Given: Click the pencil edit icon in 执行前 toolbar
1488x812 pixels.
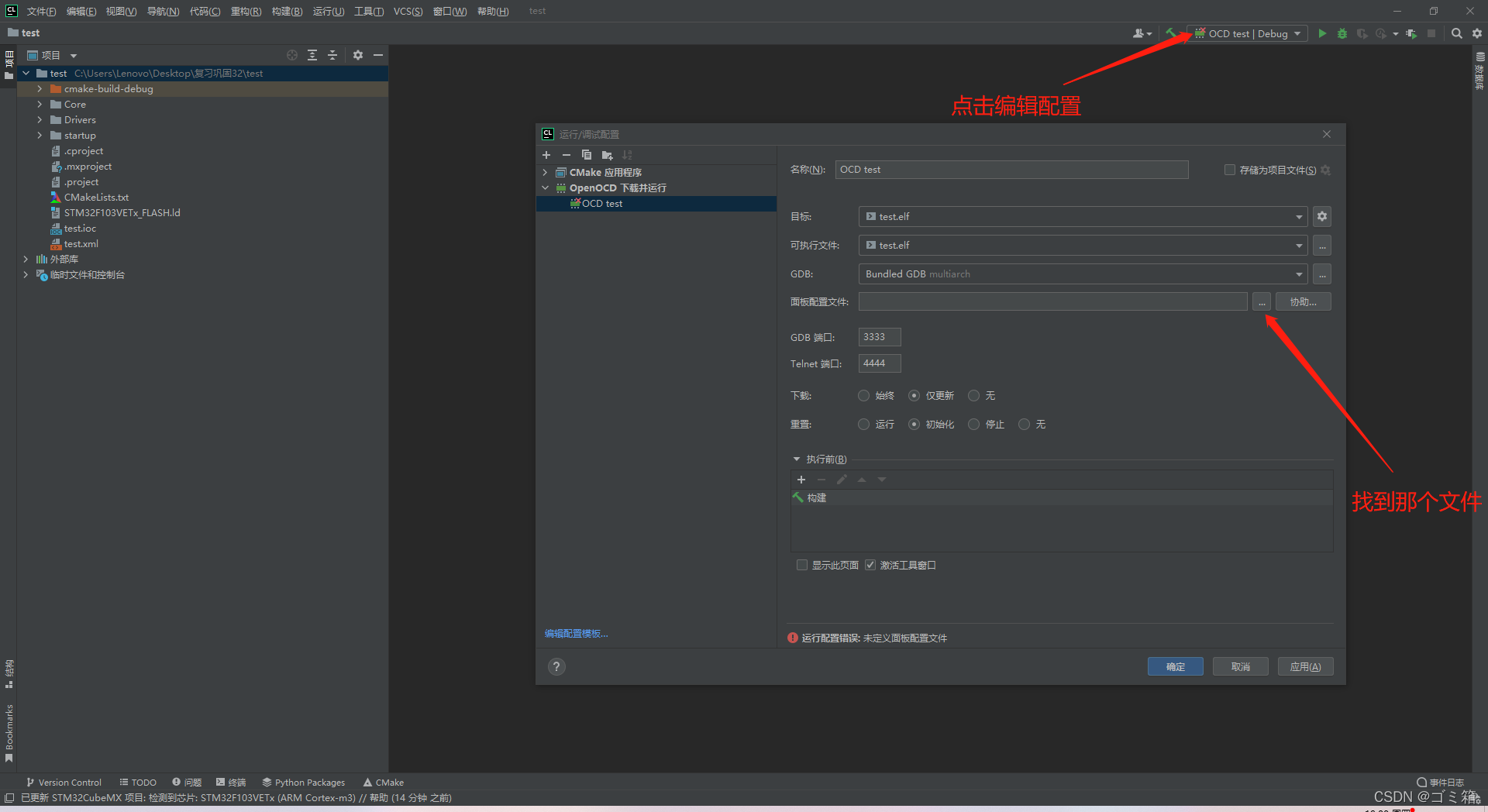Looking at the screenshot, I should pyautogui.click(x=842, y=480).
